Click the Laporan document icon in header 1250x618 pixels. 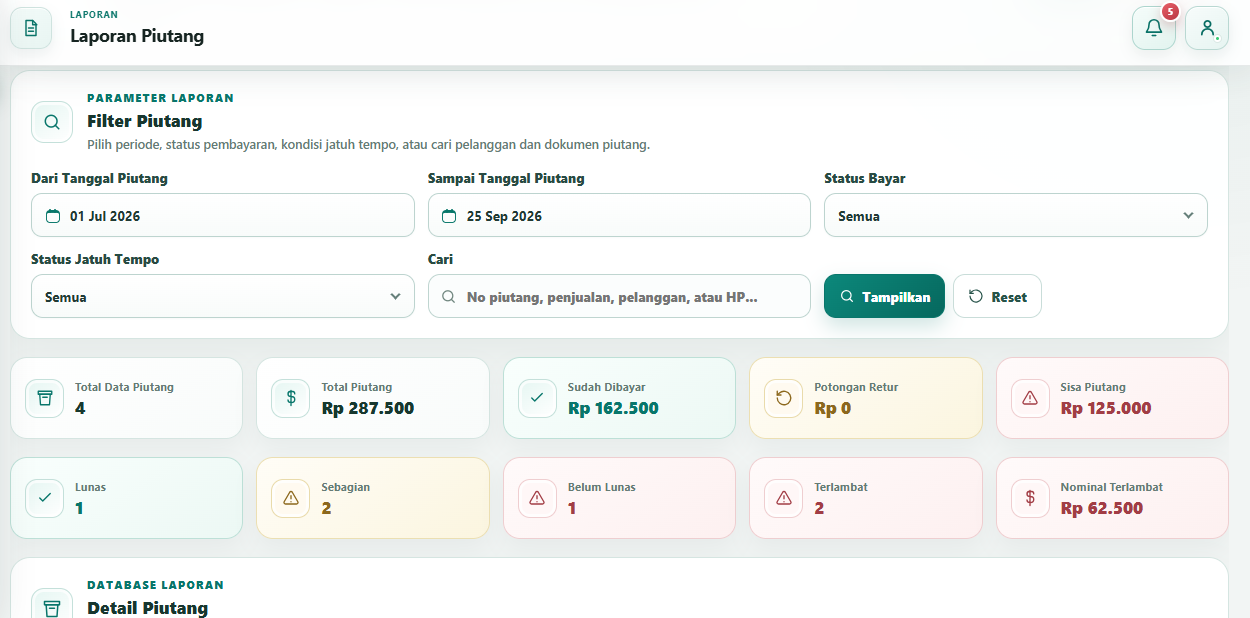[x=31, y=28]
